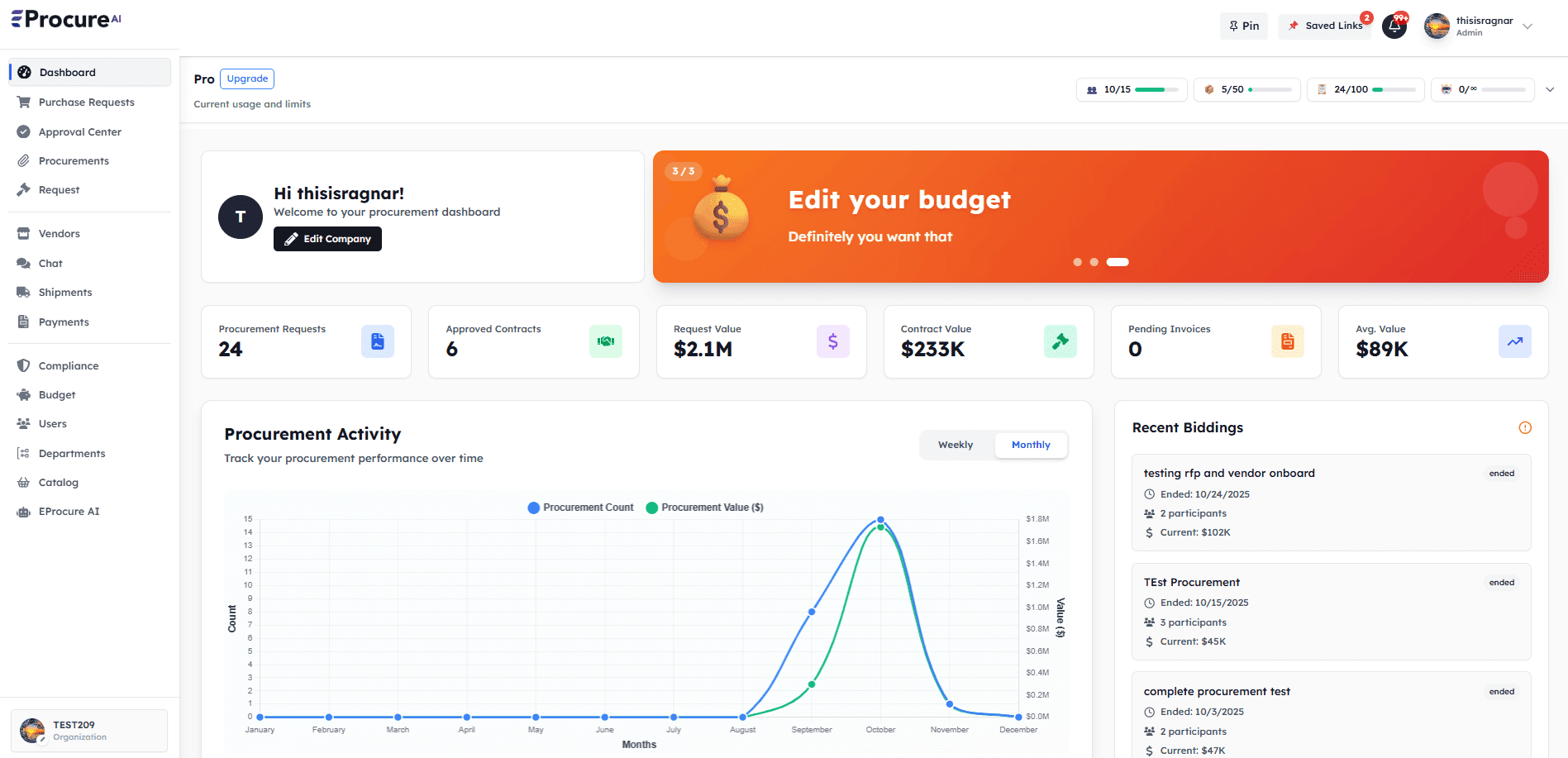
Task: Click the third carousel indicator dot on banner
Action: [x=1118, y=262]
